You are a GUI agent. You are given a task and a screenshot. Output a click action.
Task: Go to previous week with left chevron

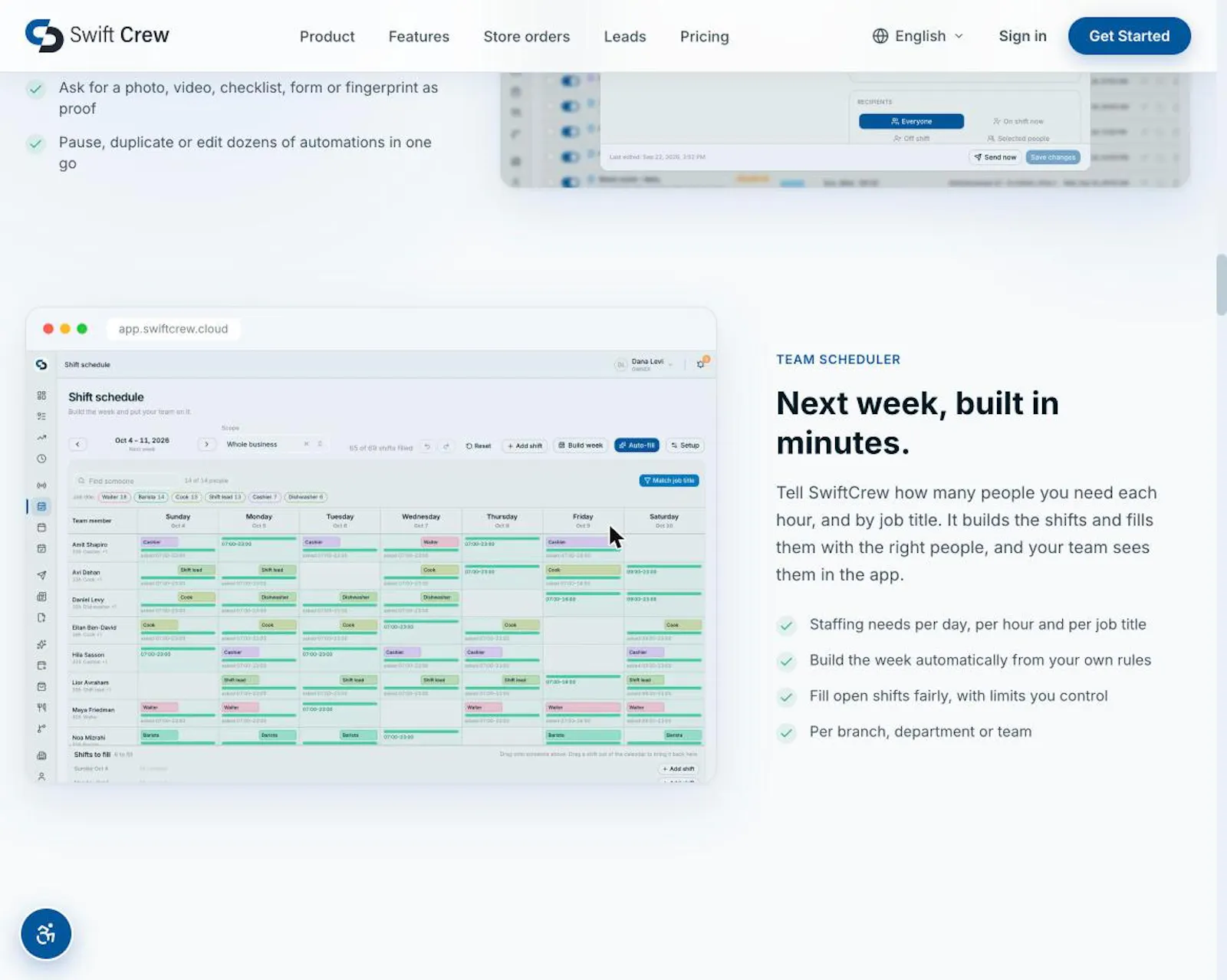coord(77,444)
